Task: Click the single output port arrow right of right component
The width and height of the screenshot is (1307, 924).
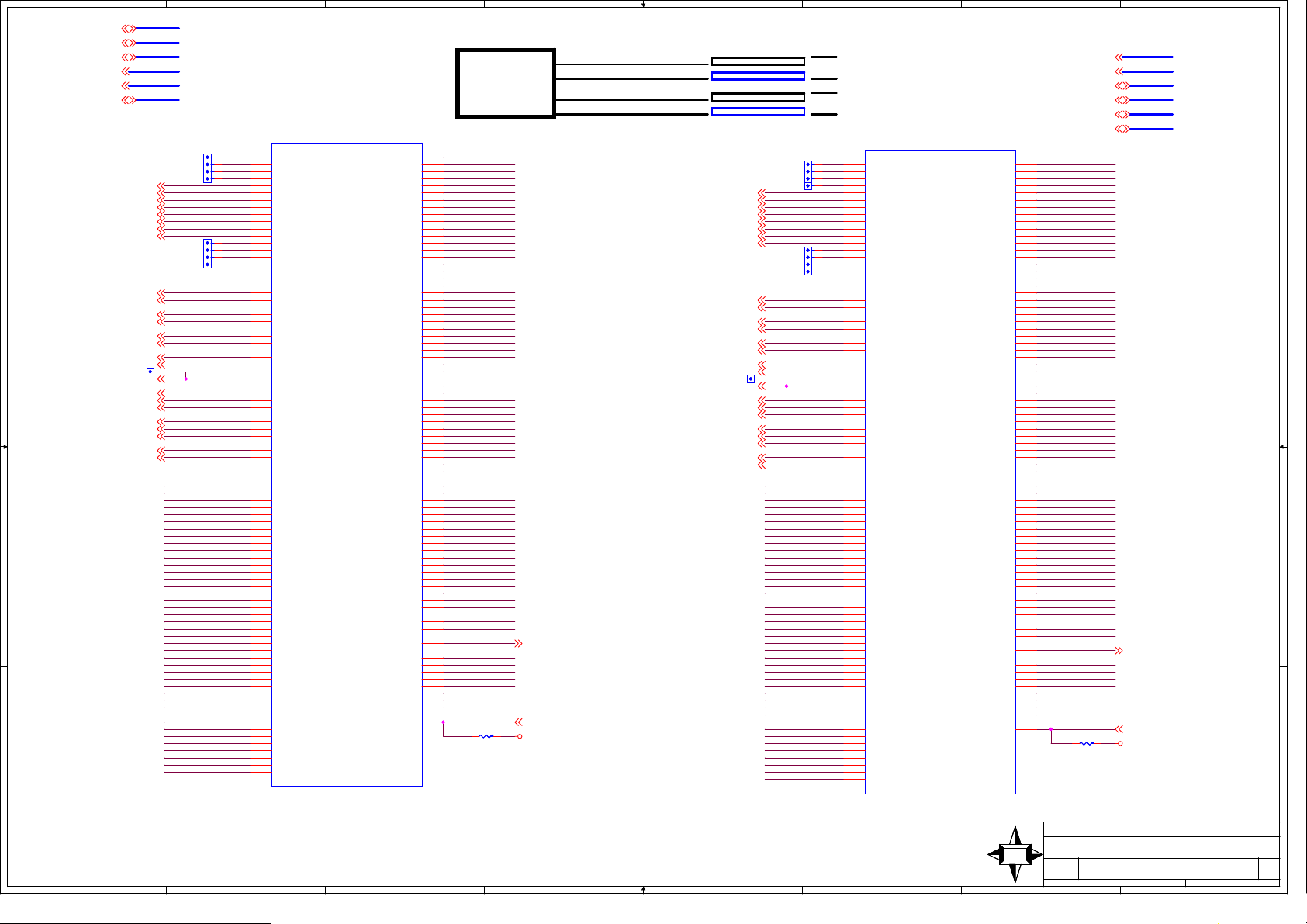Action: [1119, 650]
